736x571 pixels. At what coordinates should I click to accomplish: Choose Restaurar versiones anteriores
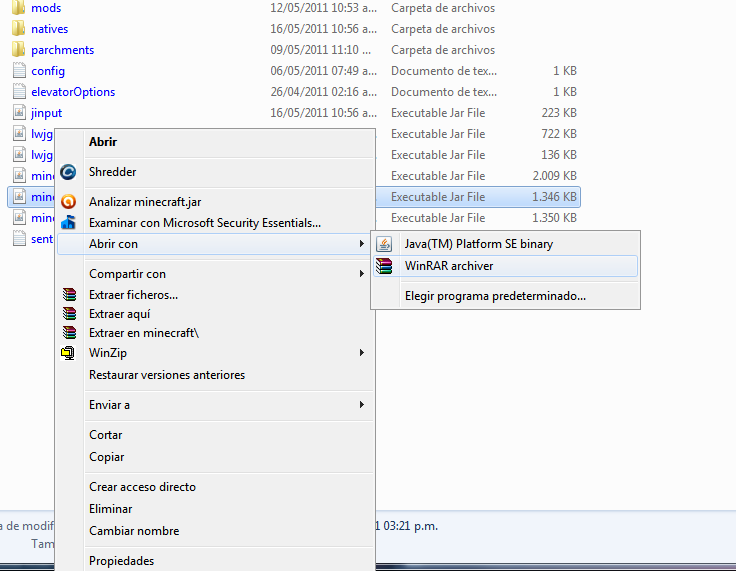(x=215, y=375)
